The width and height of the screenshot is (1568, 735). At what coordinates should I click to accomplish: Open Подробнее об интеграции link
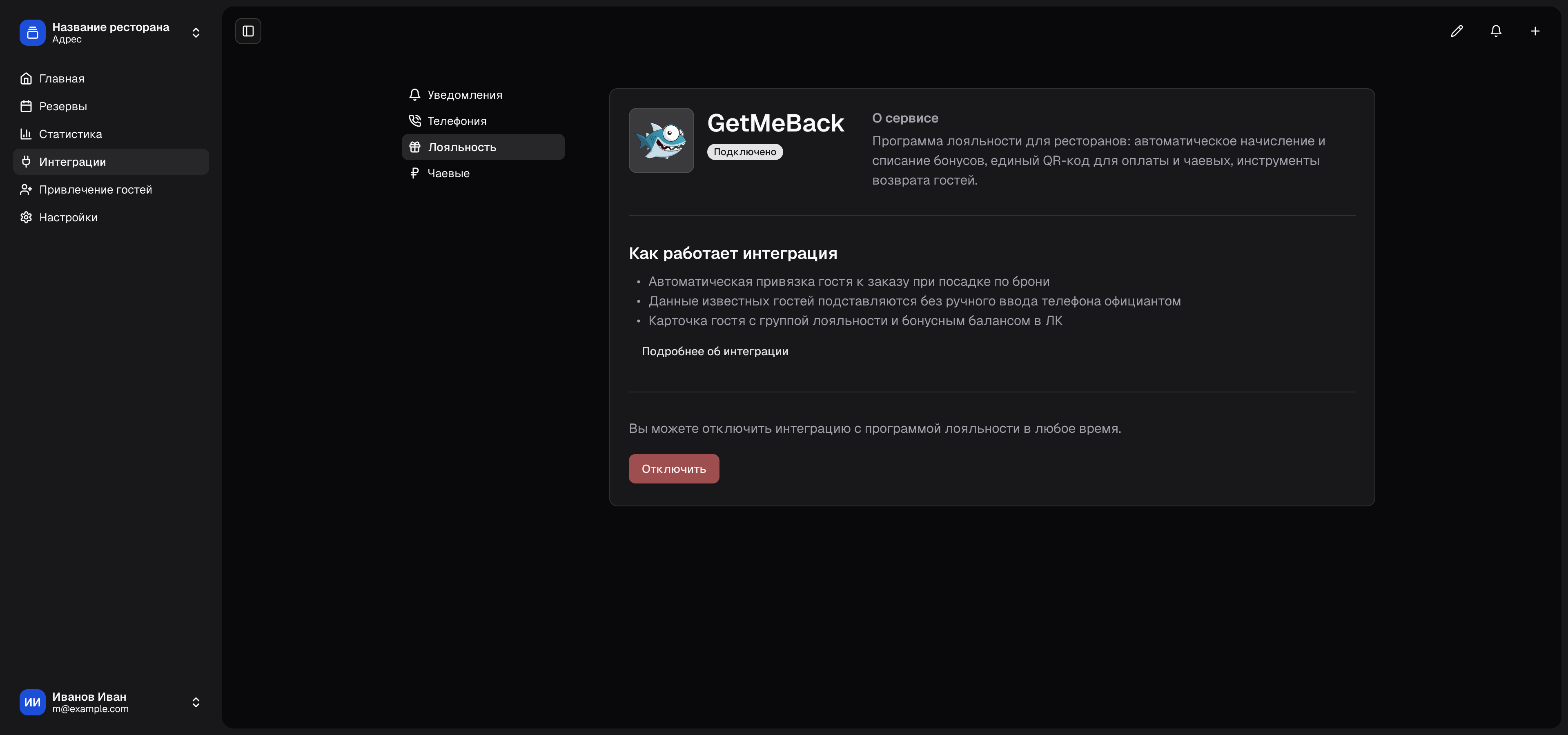click(715, 352)
